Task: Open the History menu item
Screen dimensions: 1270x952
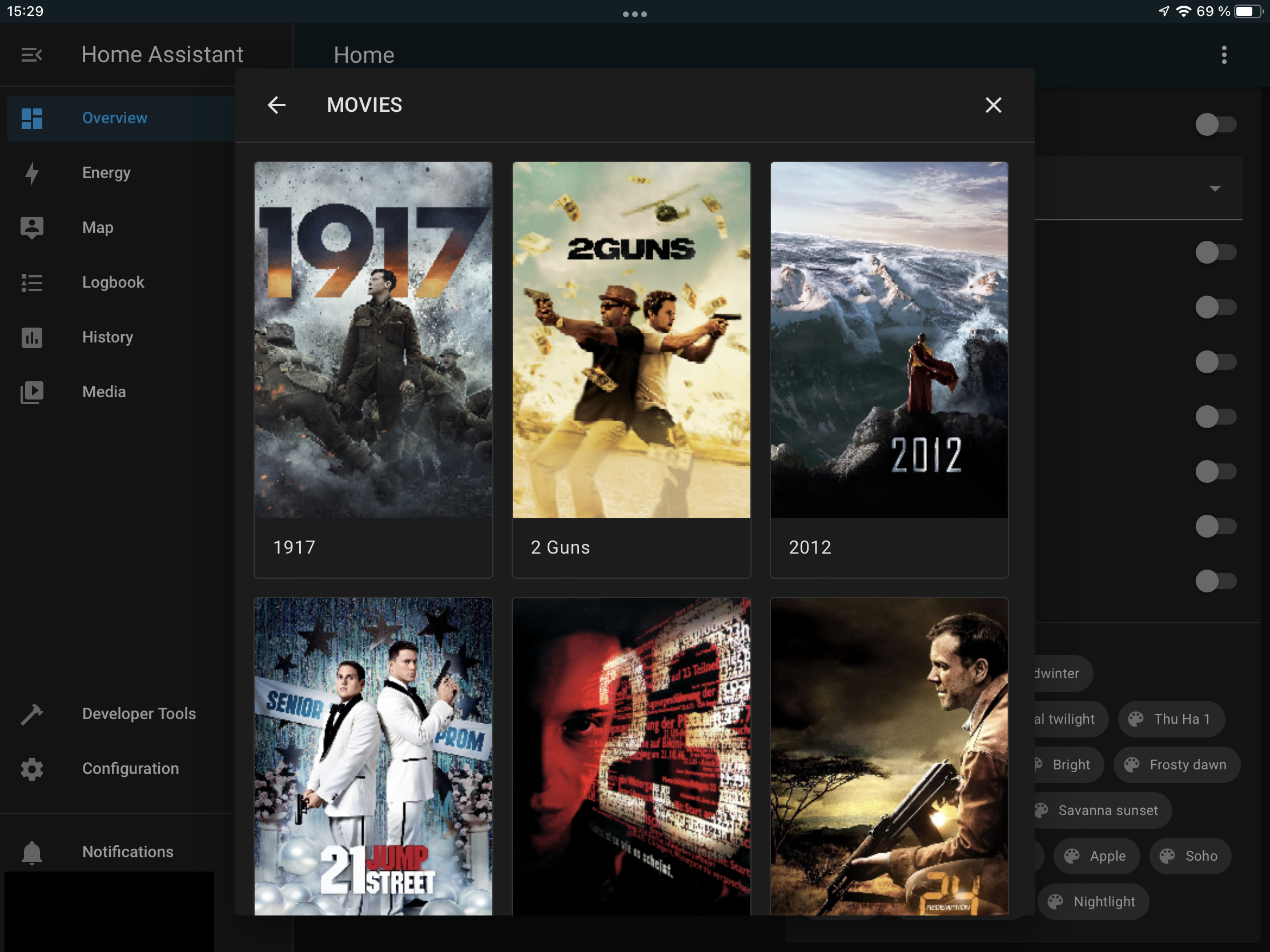Action: (x=121, y=337)
